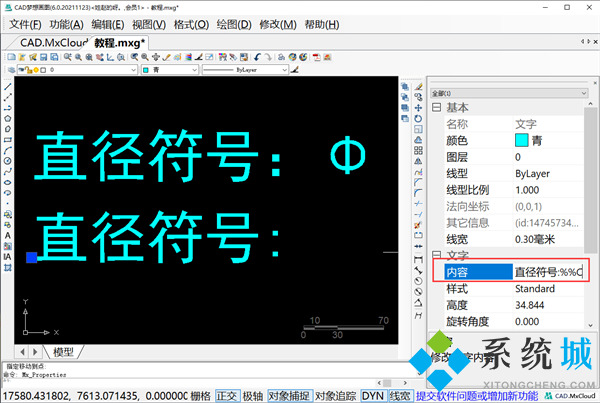Open the color dropdown showing 青
Image resolution: width=600 pixels, height=403 pixels.
[x=169, y=70]
